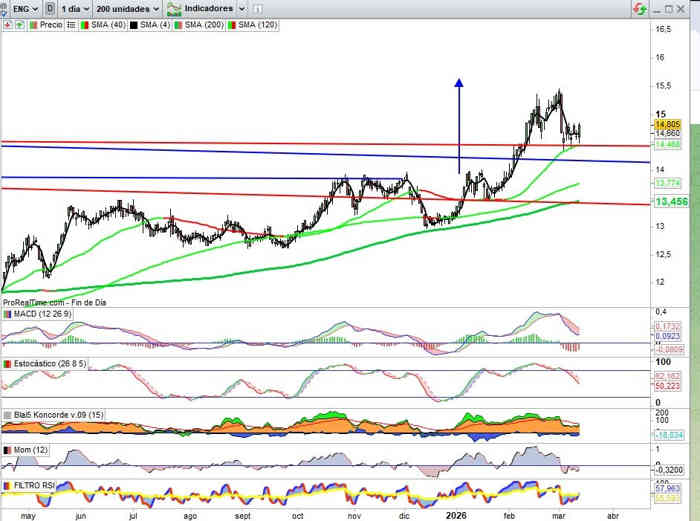Click the SMA (120) color swatch
Viewport: 700px width, 521px height.
pyautogui.click(x=233, y=23)
